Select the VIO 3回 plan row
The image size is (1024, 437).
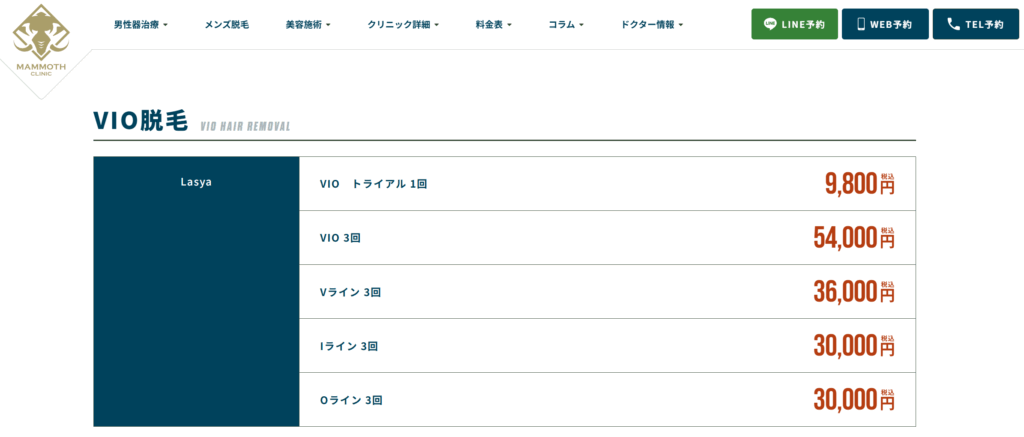pos(607,238)
